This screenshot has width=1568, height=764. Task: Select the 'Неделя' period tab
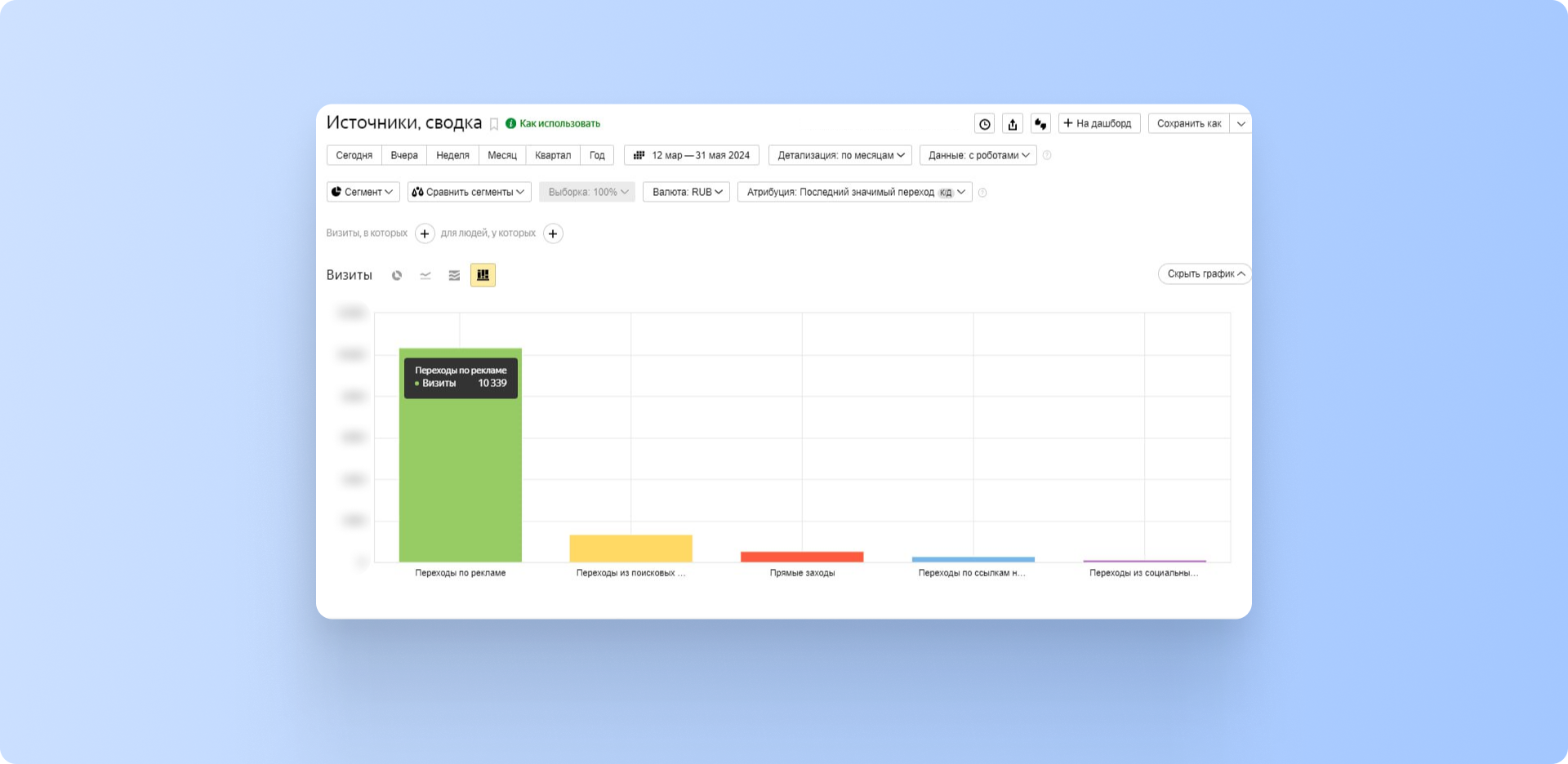452,155
